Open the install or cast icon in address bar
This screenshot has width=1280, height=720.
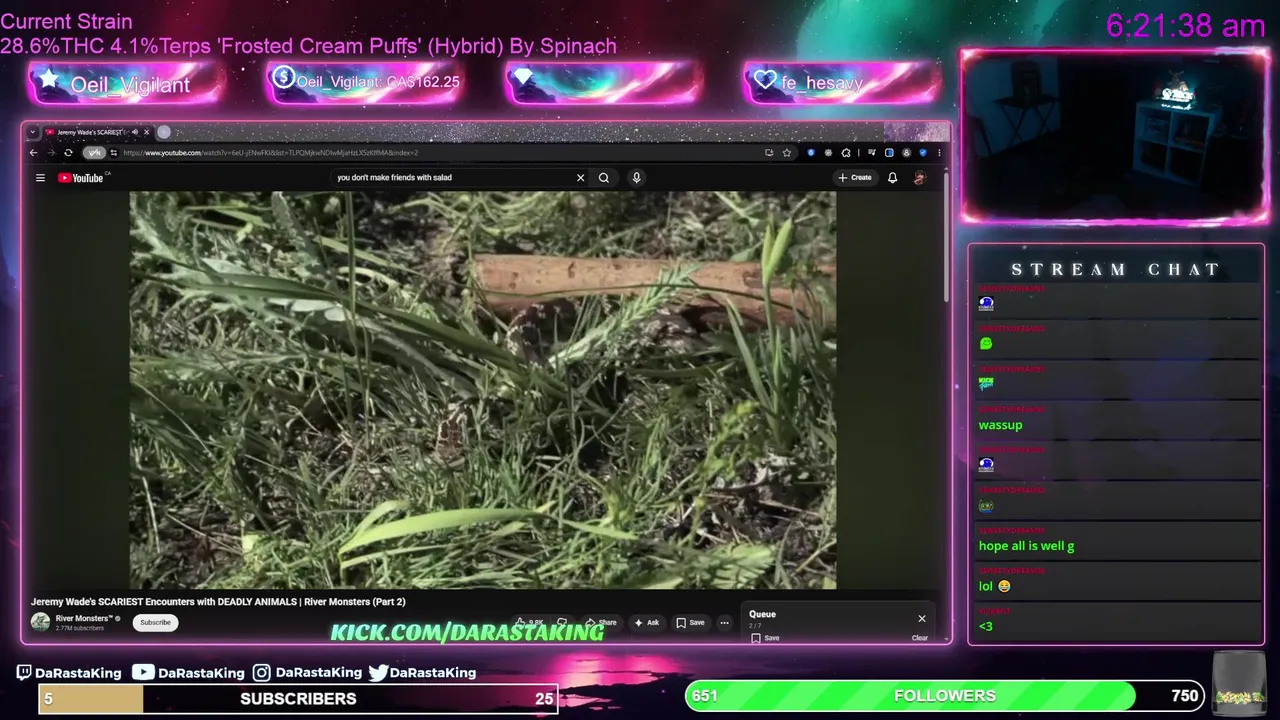[x=769, y=153]
